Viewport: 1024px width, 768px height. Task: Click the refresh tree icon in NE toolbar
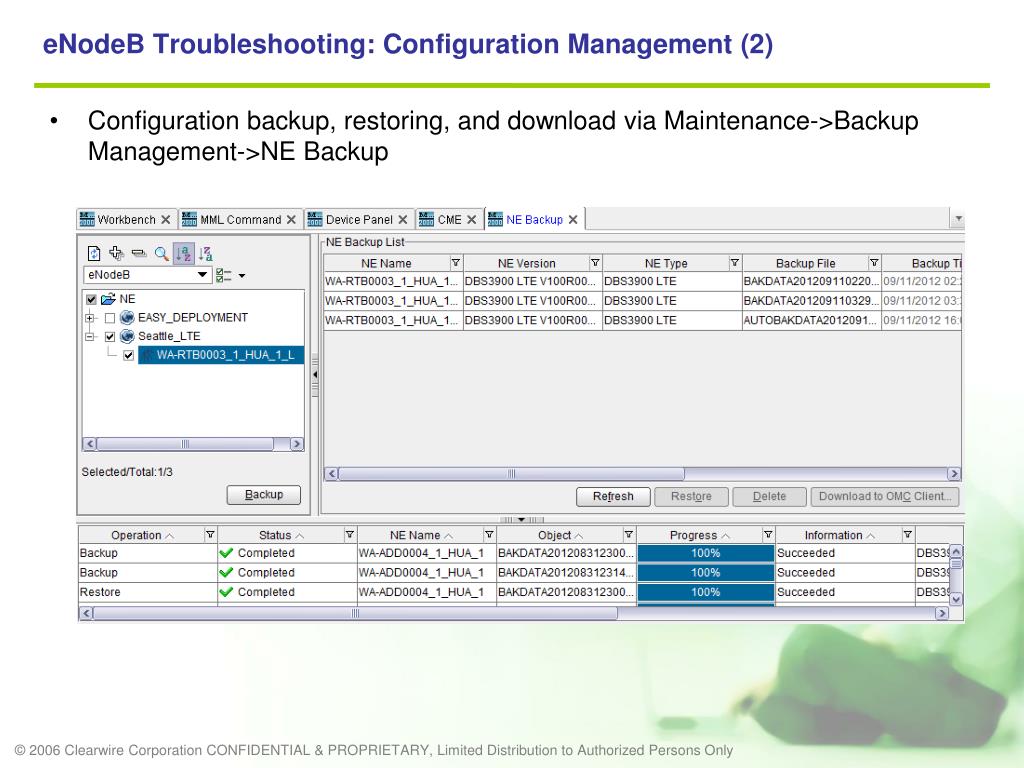pyautogui.click(x=94, y=253)
